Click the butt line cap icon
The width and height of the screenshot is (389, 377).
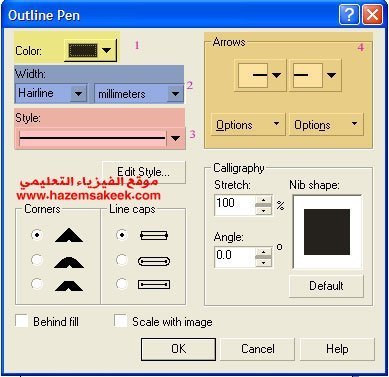click(154, 235)
